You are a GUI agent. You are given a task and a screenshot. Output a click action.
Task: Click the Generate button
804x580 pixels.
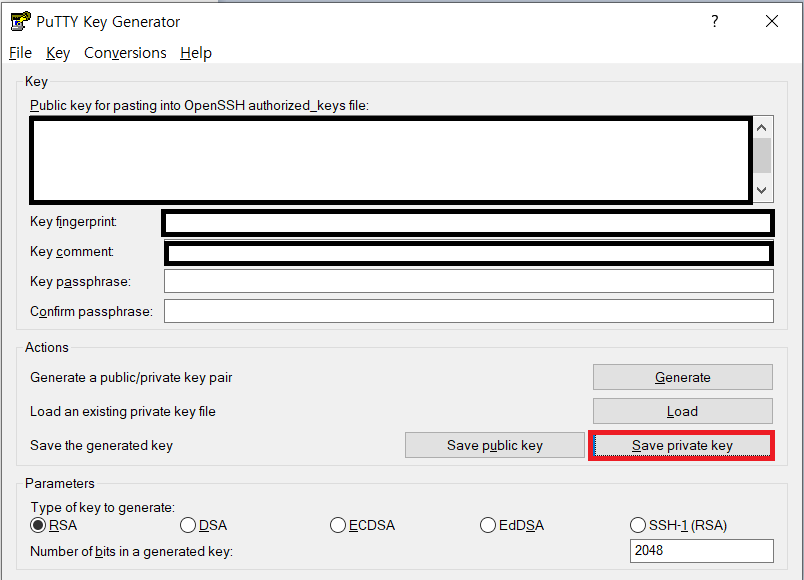(x=682, y=377)
